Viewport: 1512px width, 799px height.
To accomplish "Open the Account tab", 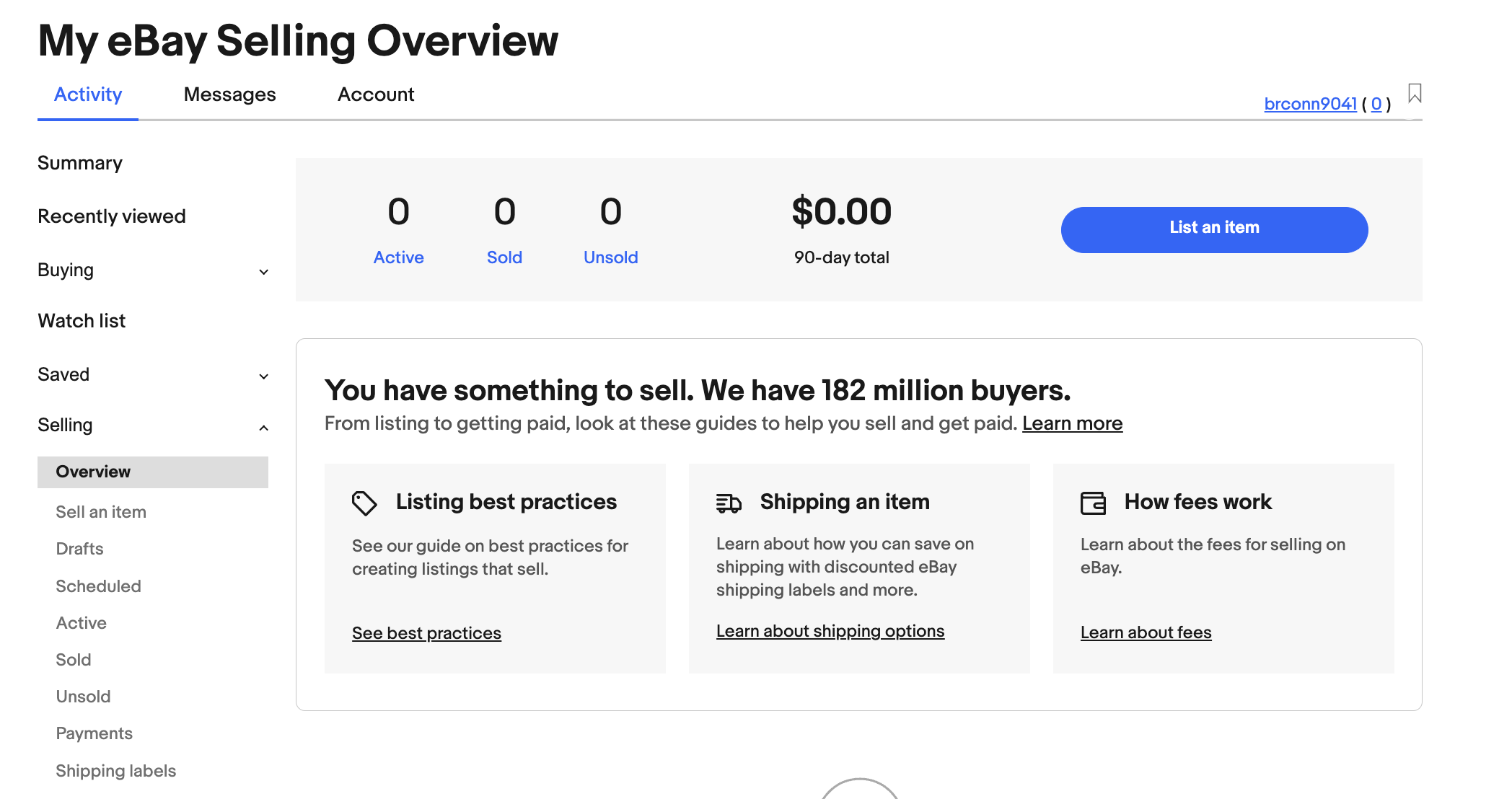I will (376, 94).
